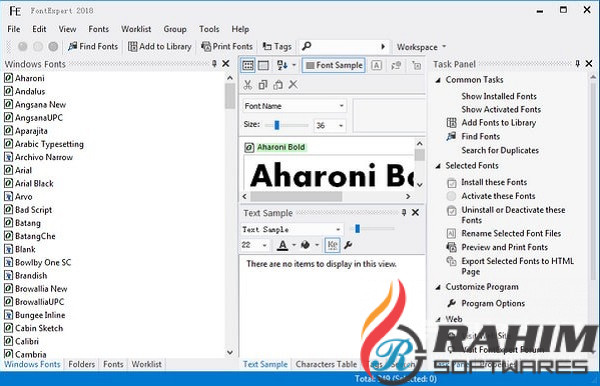Click Show Activated Fonts link

tap(501, 109)
